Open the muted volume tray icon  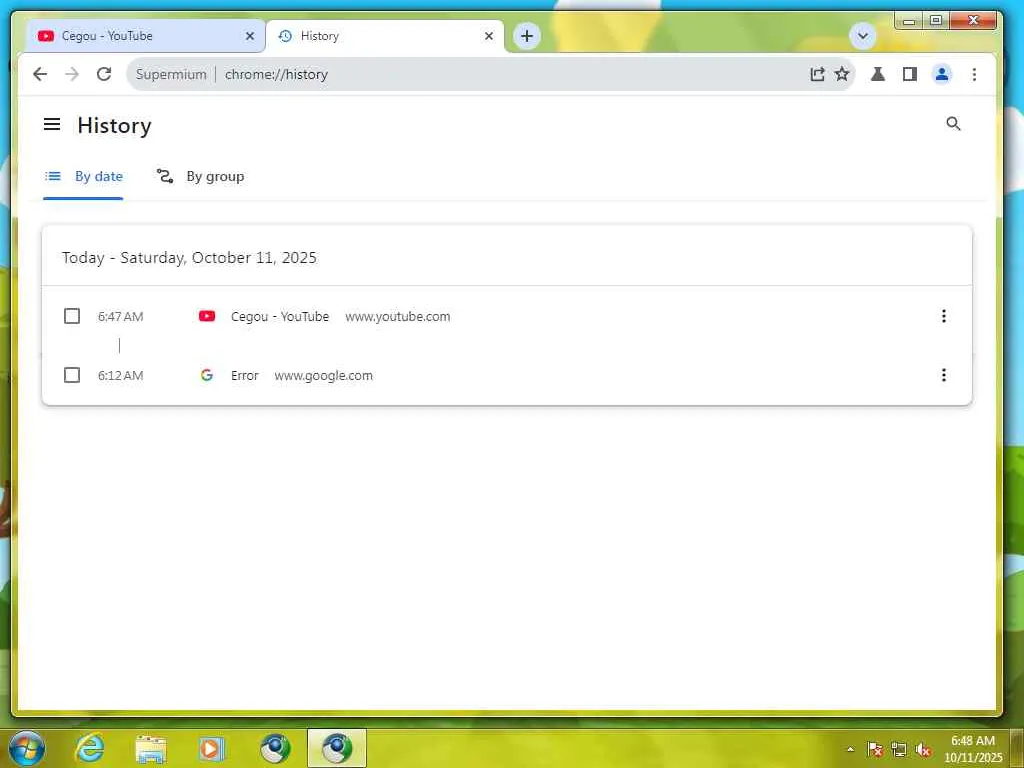[x=923, y=750]
